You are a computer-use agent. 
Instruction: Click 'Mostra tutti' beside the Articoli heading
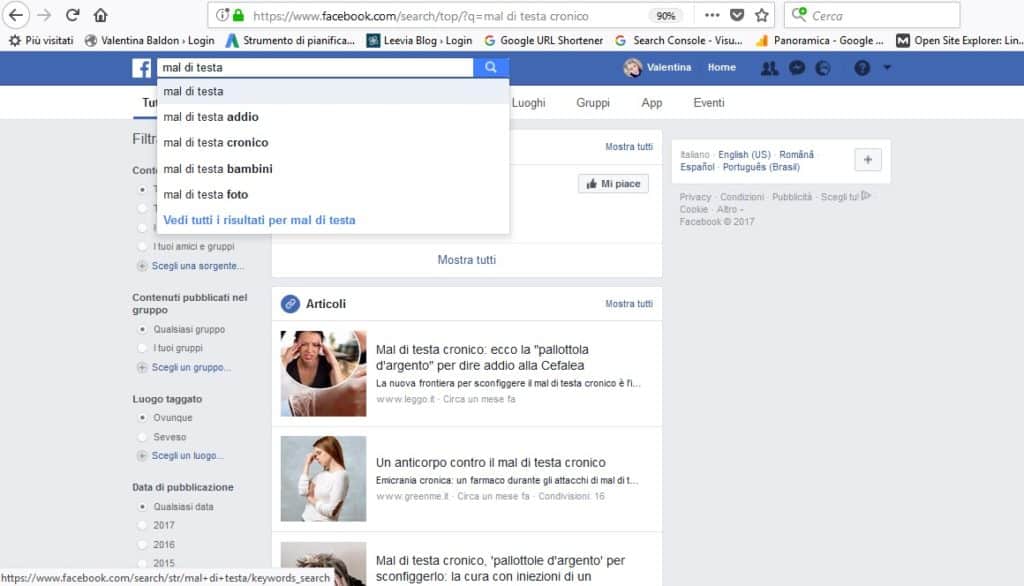click(x=629, y=304)
